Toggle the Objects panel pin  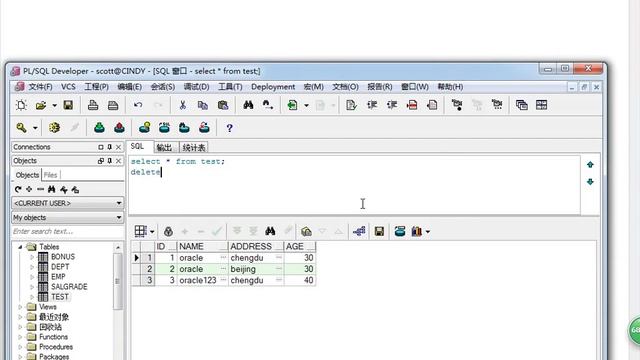click(109, 161)
